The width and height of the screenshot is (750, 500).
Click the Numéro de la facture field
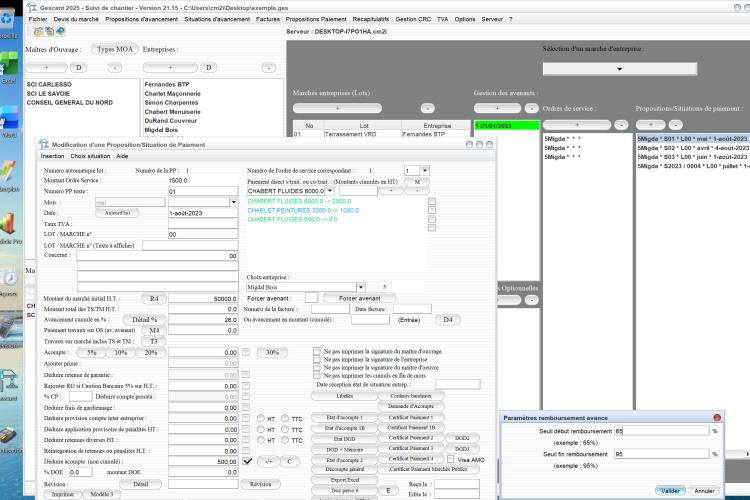tap(330, 309)
